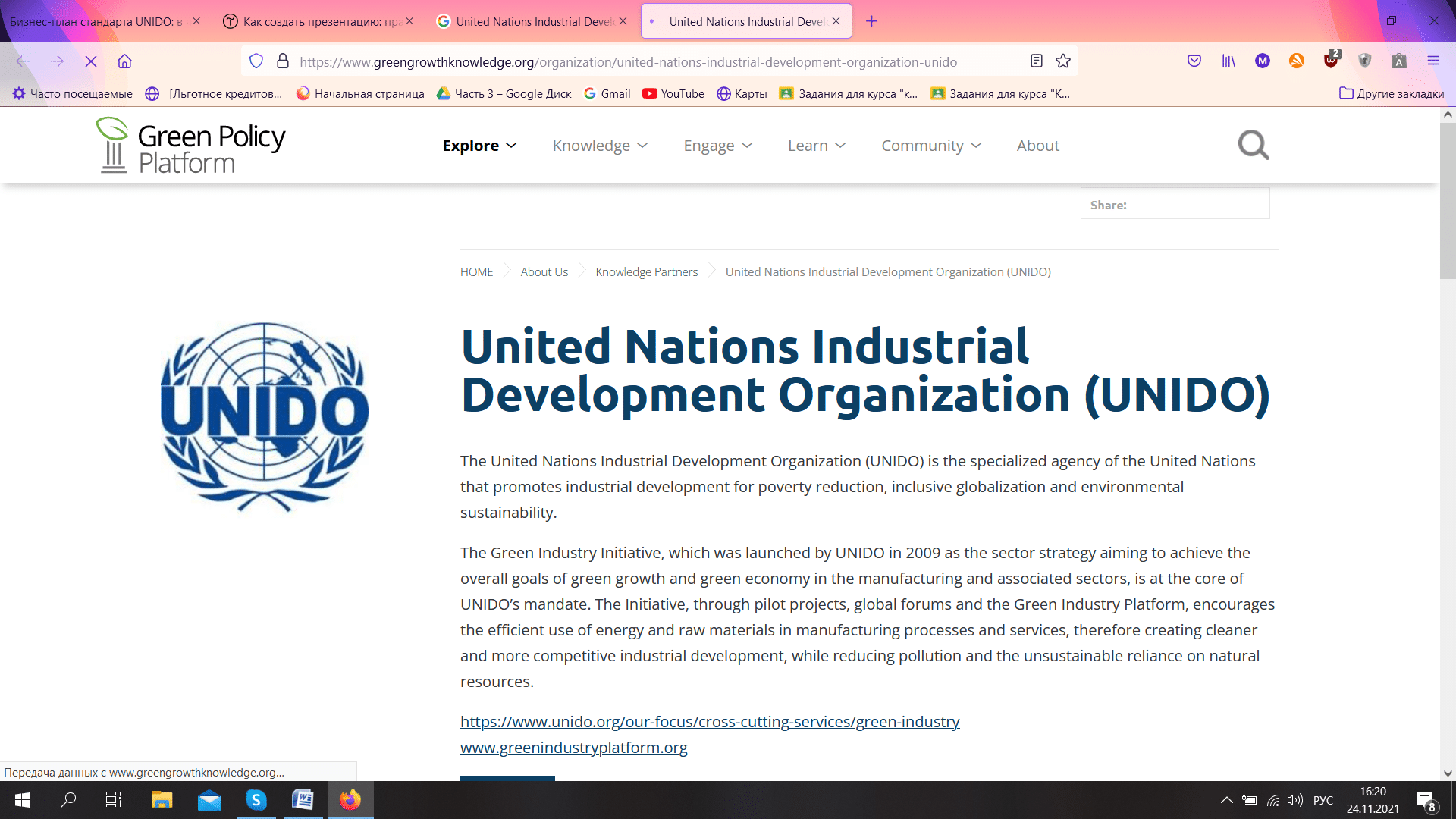Screen dimensions: 1456x819
Task: Click the Green Policy Platform logo
Action: (x=190, y=145)
